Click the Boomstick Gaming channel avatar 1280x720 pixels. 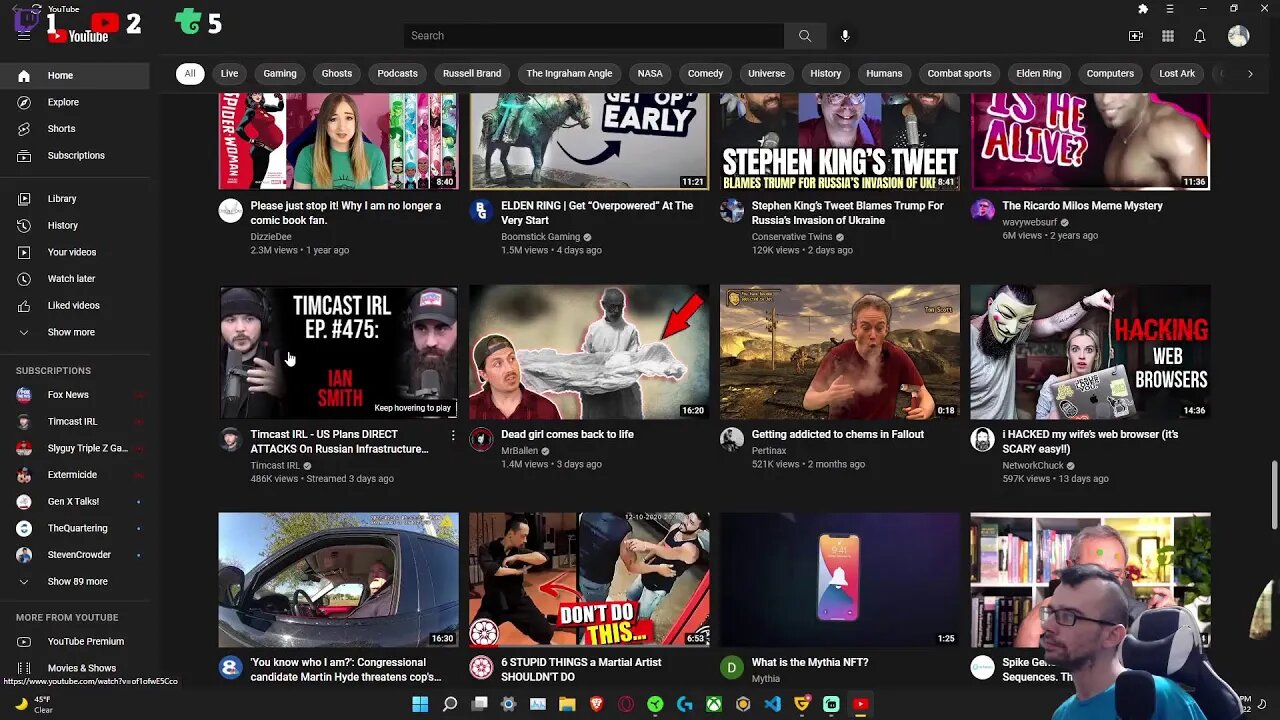point(481,211)
